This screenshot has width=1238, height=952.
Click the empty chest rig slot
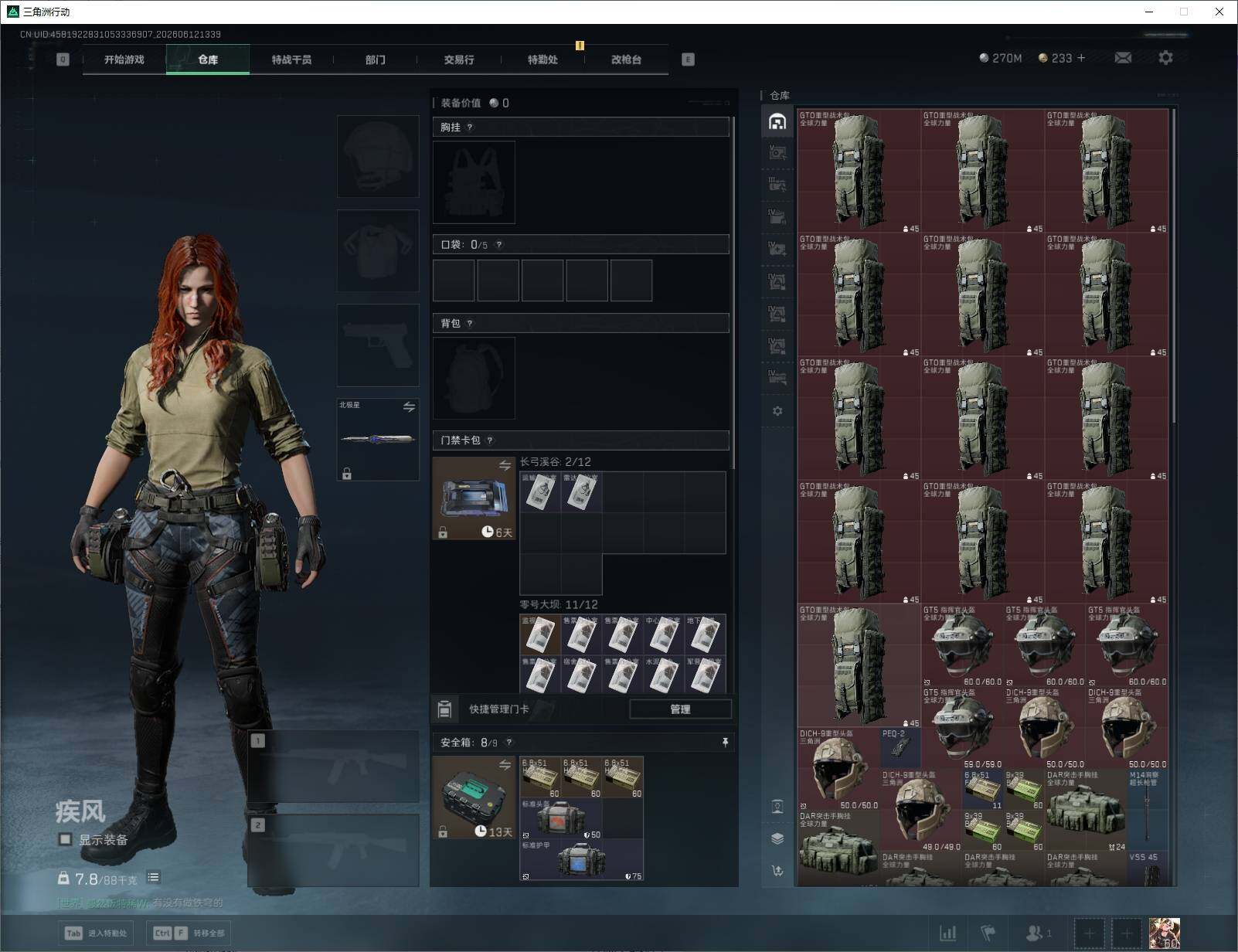coord(474,182)
